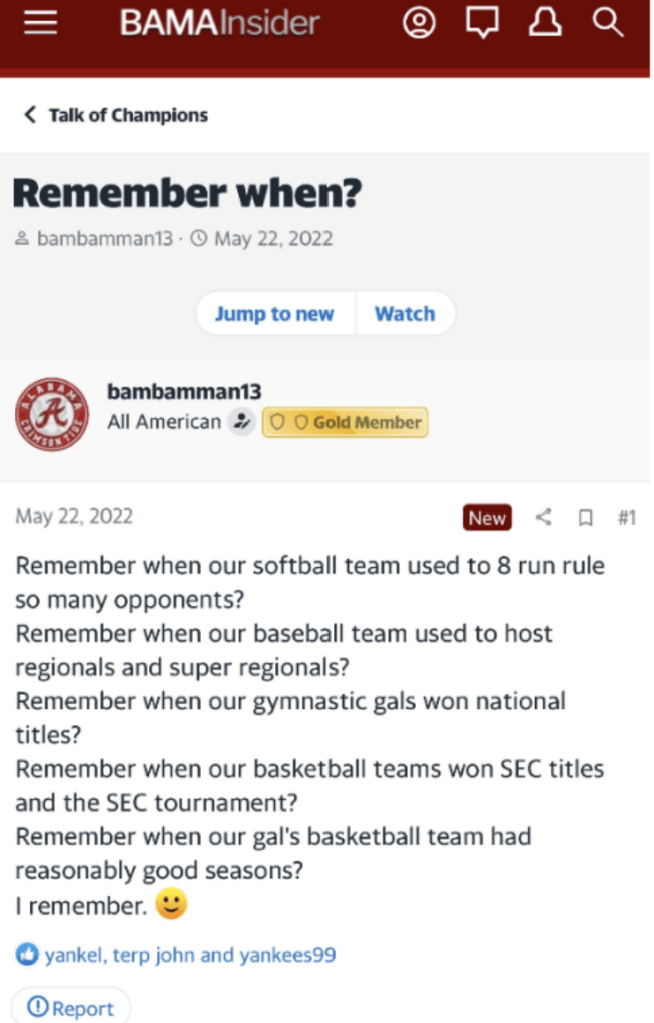Image resolution: width=654 pixels, height=1023 pixels.
Task: Click the Gold Member badge
Action: (x=345, y=423)
